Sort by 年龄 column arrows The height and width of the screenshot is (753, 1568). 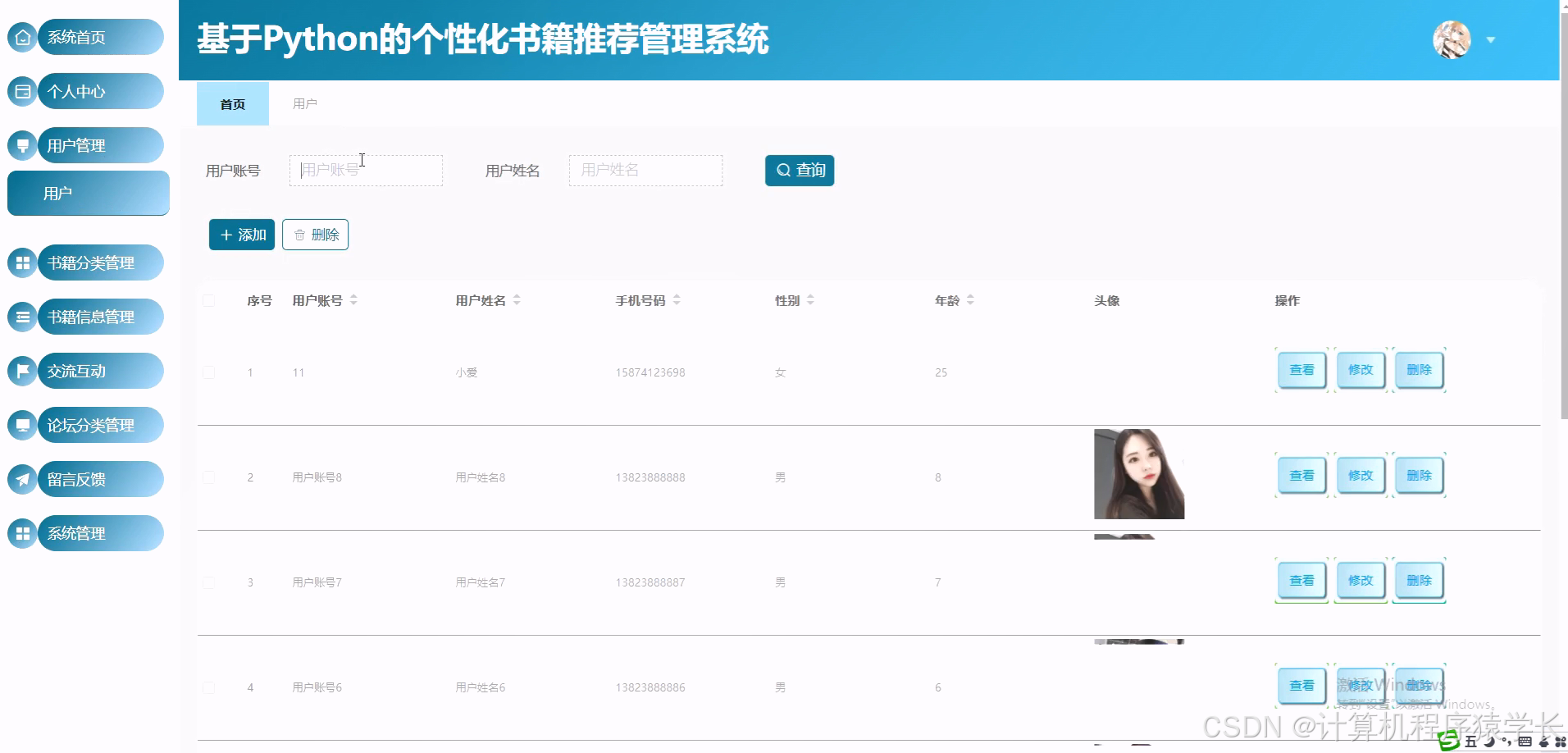(970, 300)
